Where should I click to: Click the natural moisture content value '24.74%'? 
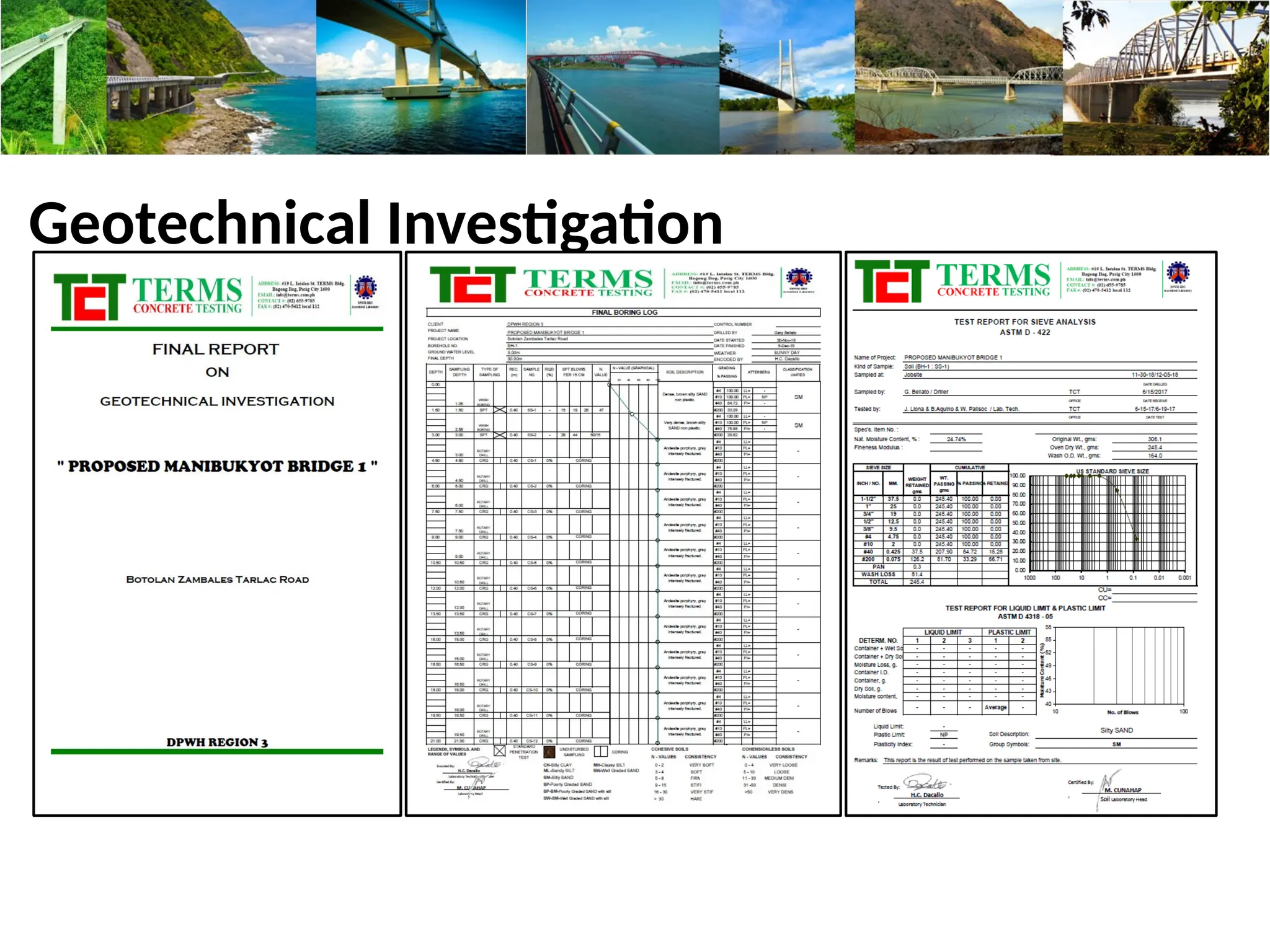[x=956, y=439]
